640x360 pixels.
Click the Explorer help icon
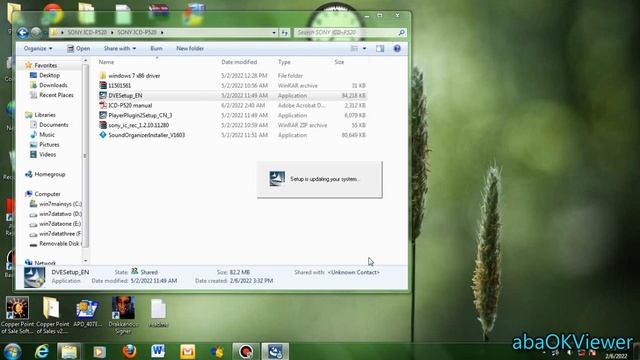[x=397, y=49]
